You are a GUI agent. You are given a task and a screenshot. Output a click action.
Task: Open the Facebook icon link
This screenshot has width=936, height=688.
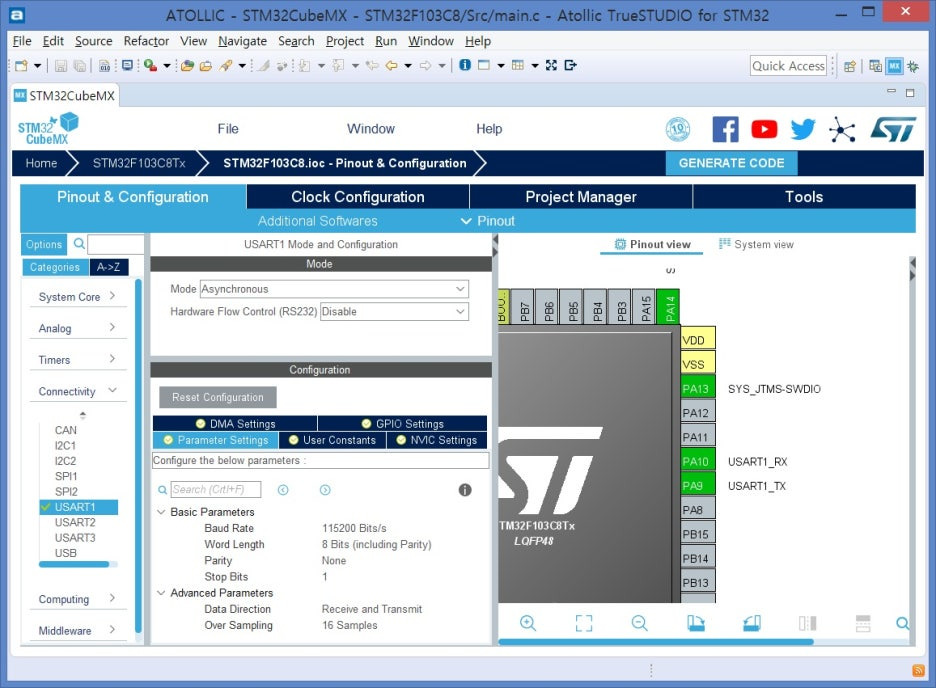click(725, 129)
